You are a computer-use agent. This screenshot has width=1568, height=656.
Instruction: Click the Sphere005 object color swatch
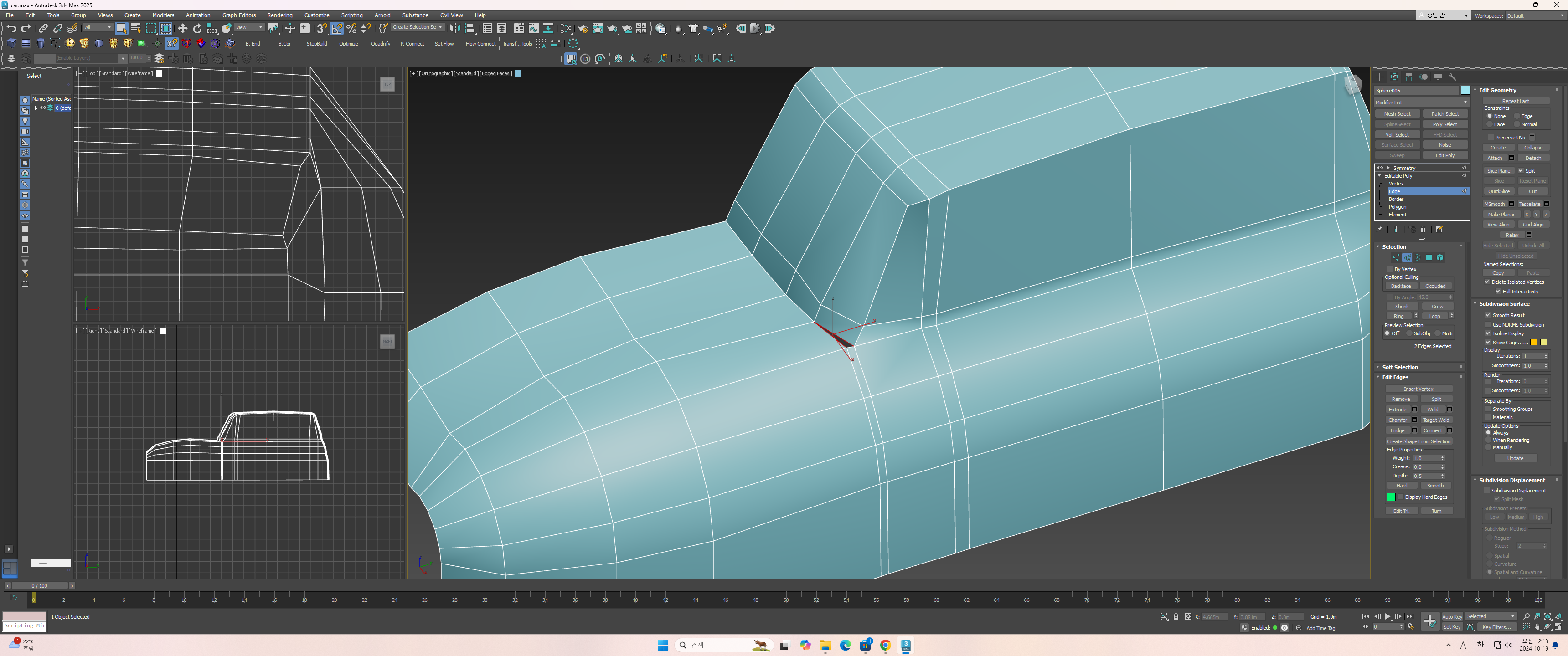point(1465,91)
